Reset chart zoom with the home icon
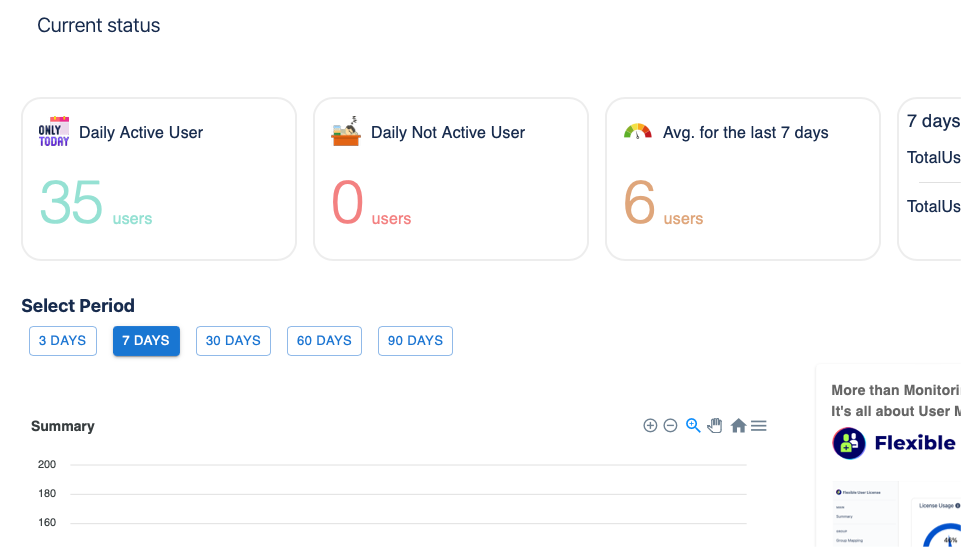 (738, 426)
